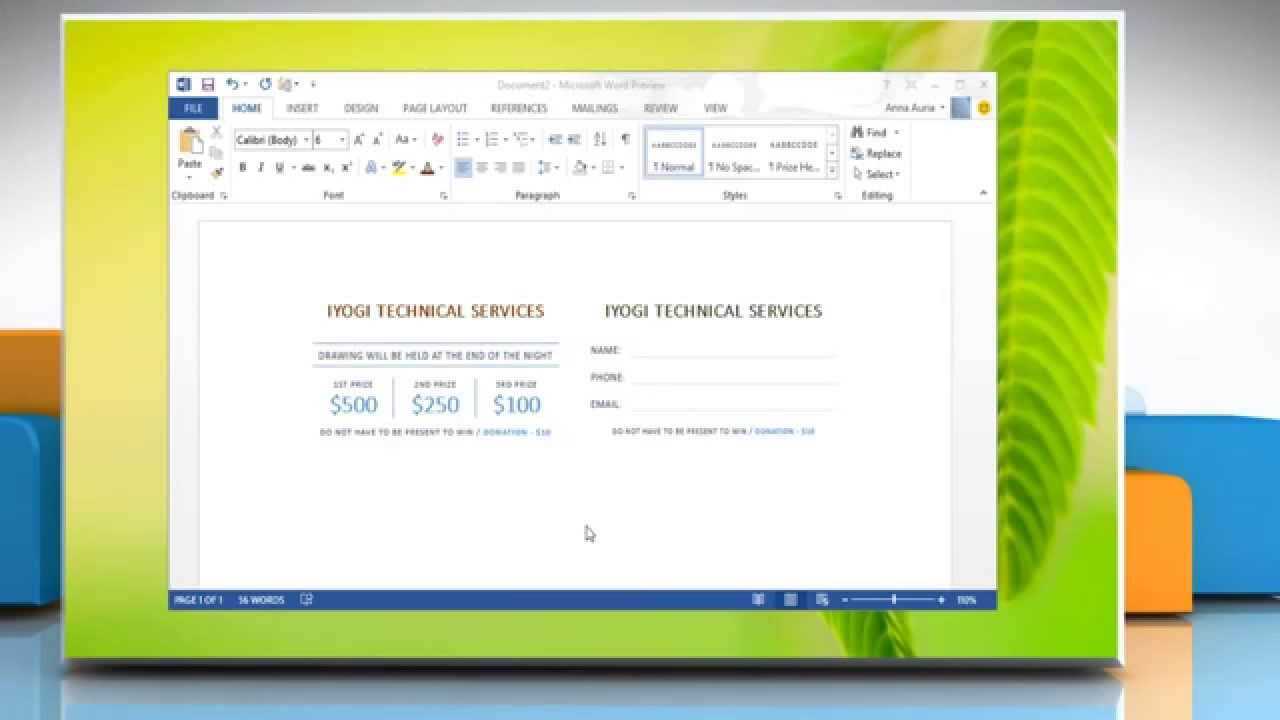Click the Text Highlight Color button
This screenshot has height=720, width=1280.
(x=399, y=168)
